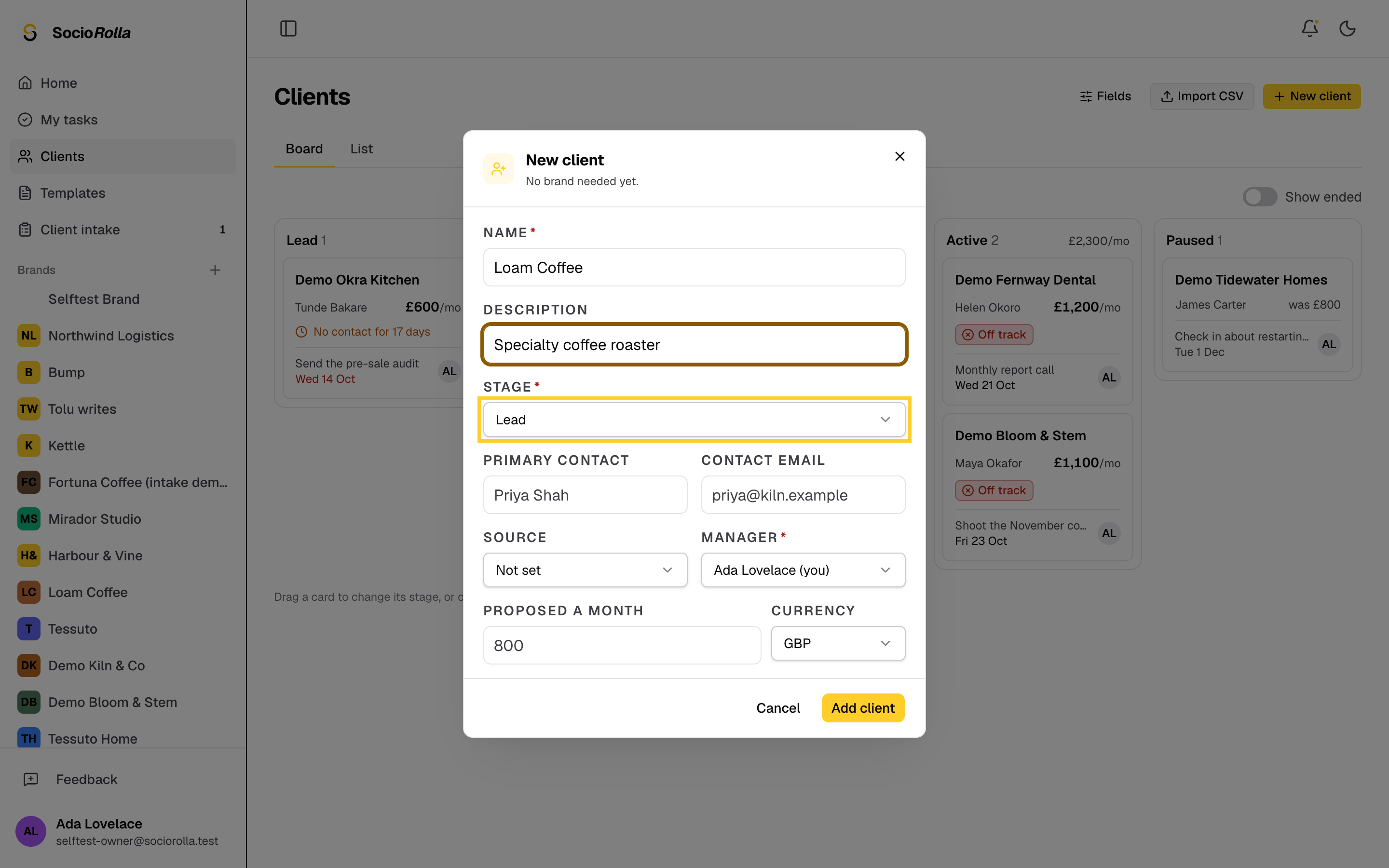Click the Client intake count badge
The image size is (1389, 868).
222,230
